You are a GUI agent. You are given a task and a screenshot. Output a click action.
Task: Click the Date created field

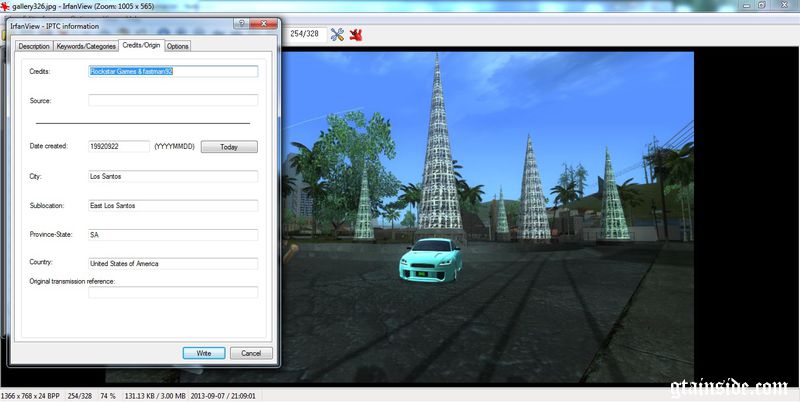pyautogui.click(x=118, y=146)
